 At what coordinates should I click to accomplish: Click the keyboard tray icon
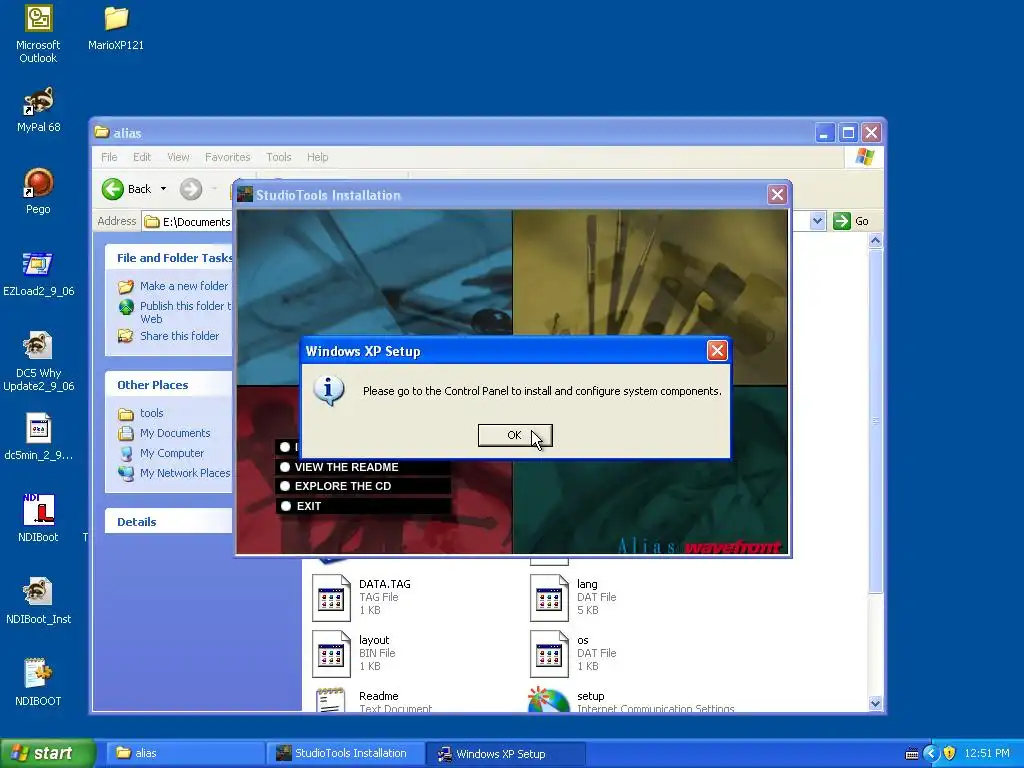click(912, 754)
